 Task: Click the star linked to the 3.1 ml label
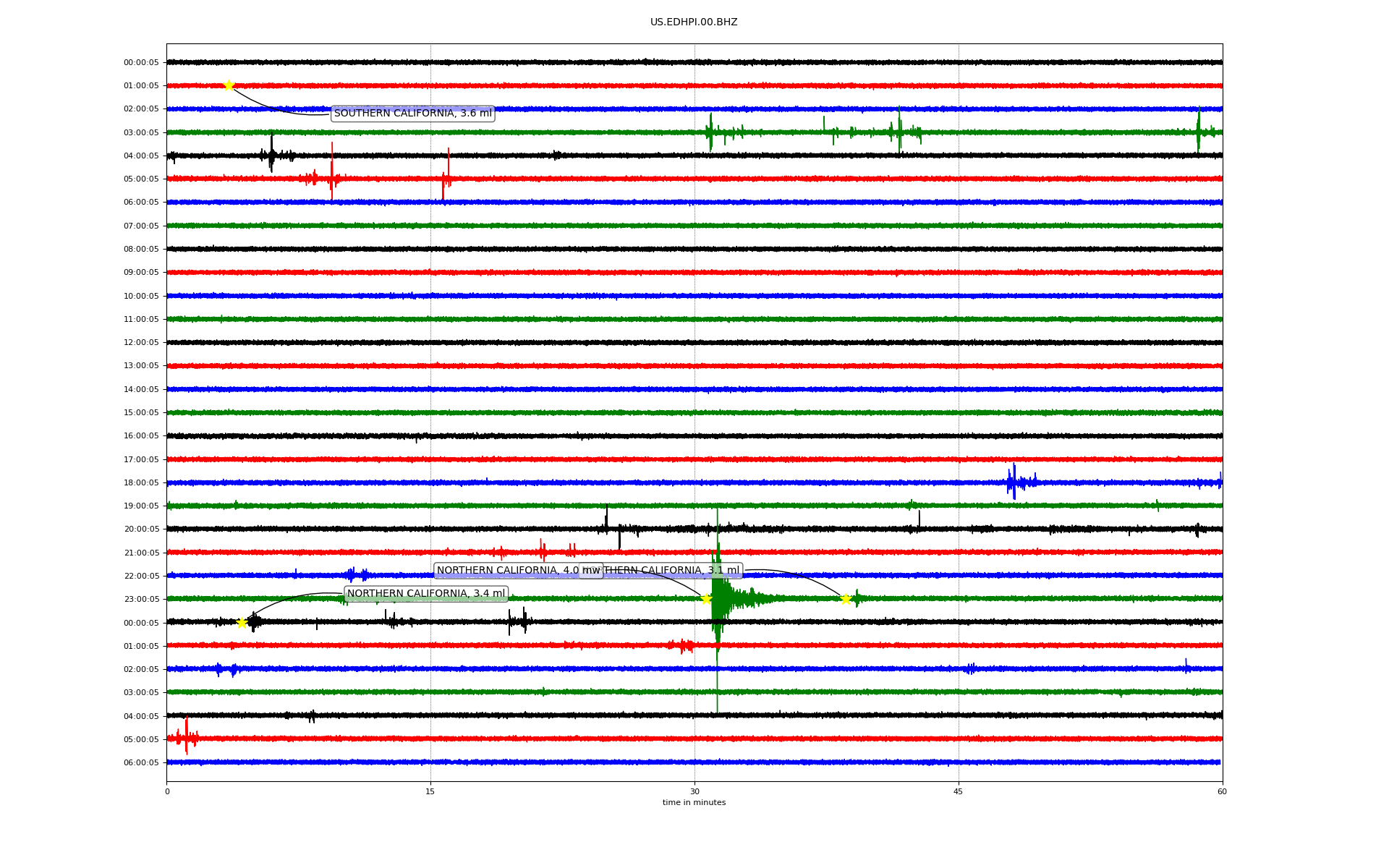(x=845, y=599)
